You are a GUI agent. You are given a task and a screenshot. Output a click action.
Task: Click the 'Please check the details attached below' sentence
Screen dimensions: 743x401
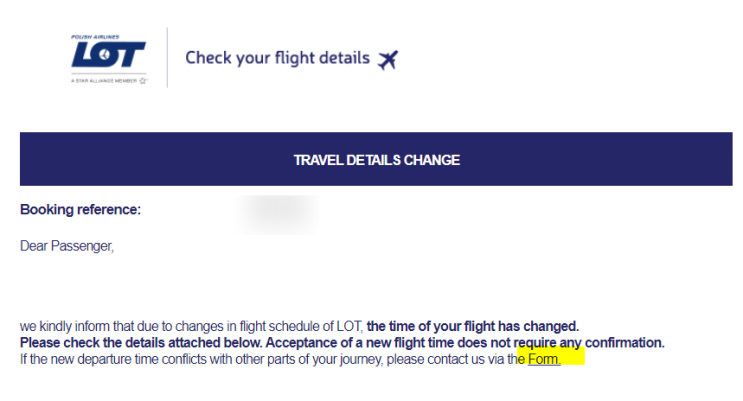pyautogui.click(x=141, y=343)
